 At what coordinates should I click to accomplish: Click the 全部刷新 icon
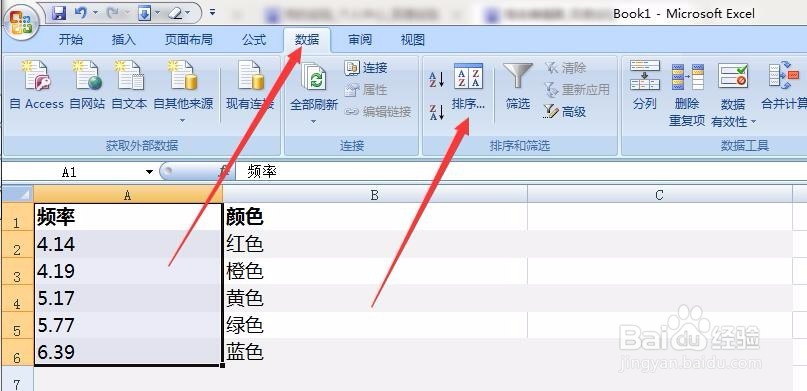point(314,78)
